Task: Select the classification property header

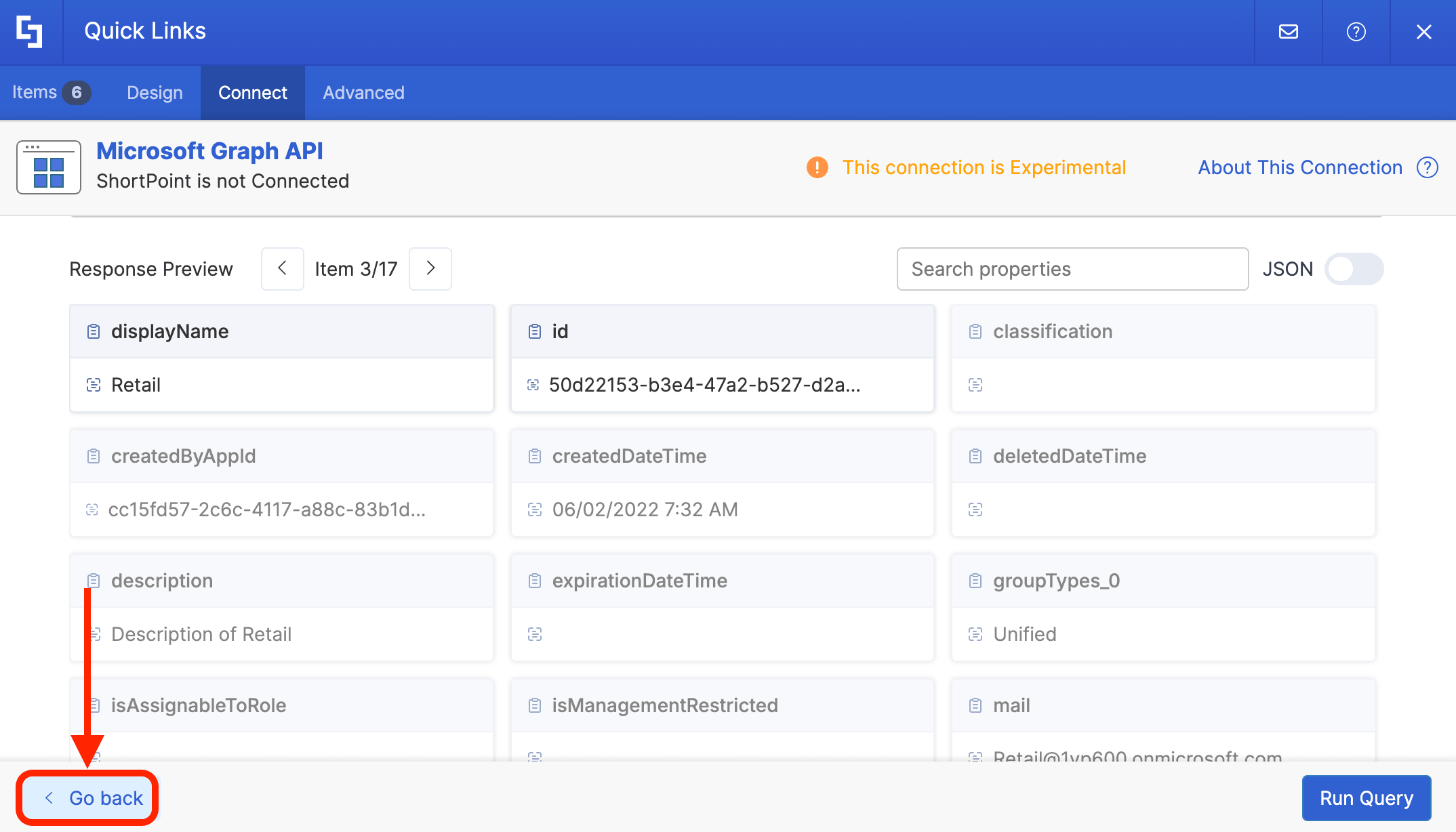Action: tap(1163, 331)
